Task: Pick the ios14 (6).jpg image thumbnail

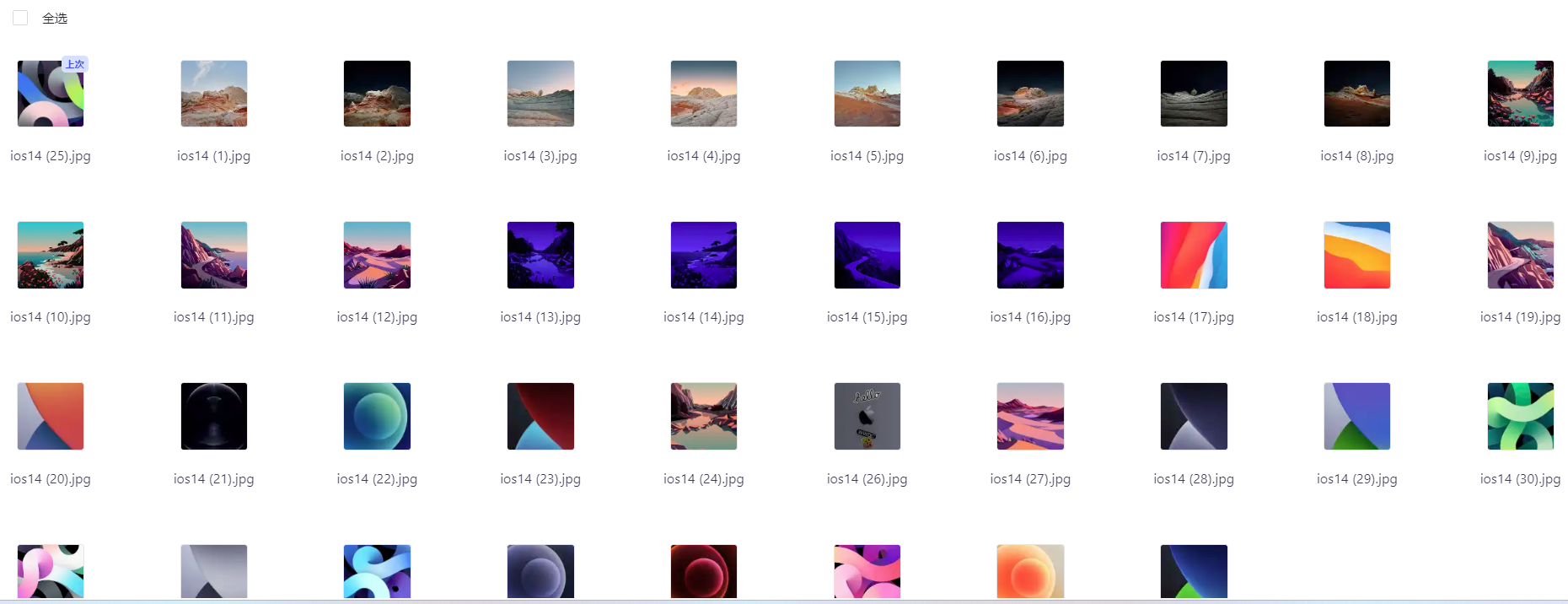Action: 1030,94
